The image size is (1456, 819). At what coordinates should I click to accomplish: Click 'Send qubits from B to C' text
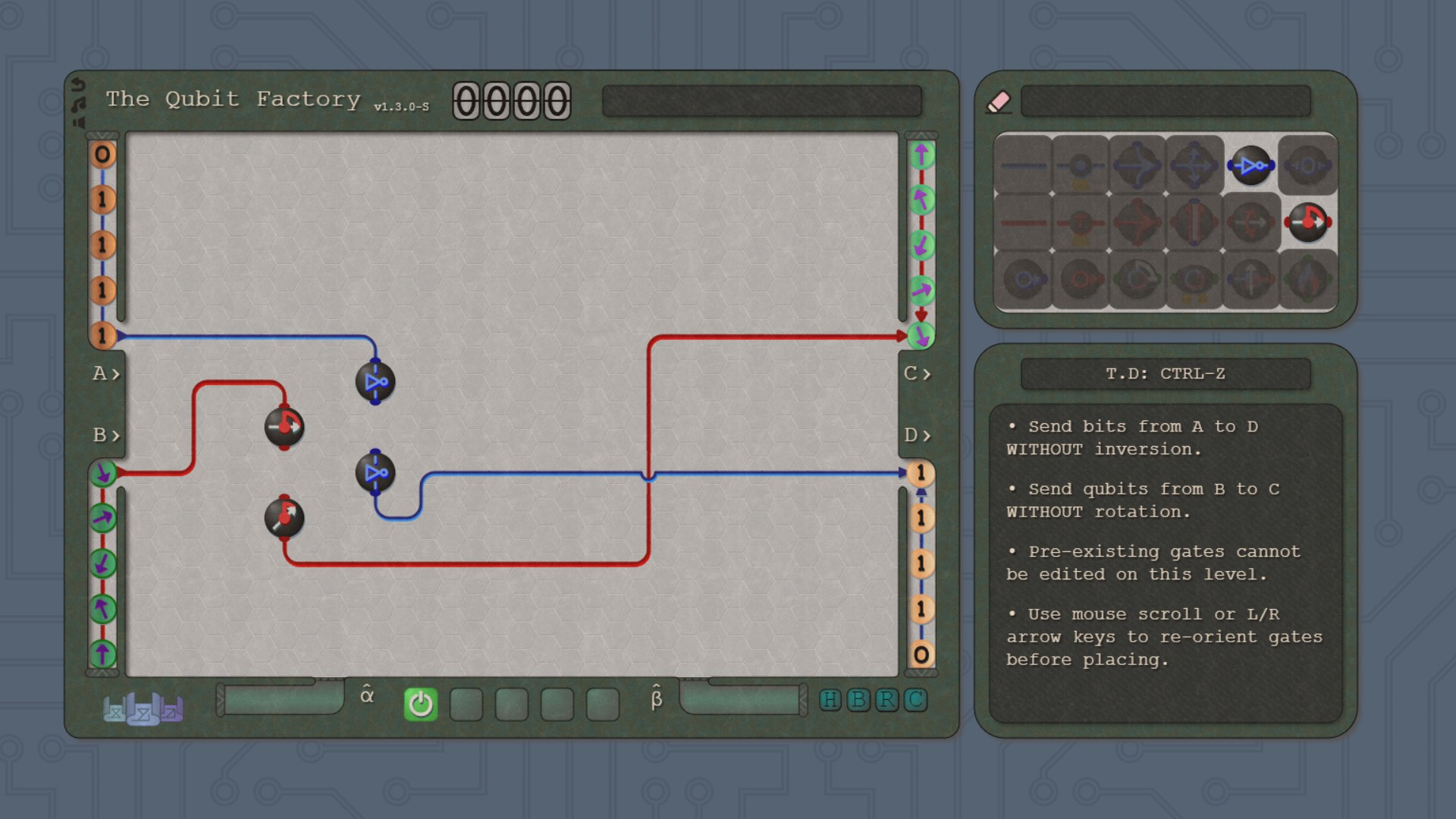pyautogui.click(x=1153, y=489)
